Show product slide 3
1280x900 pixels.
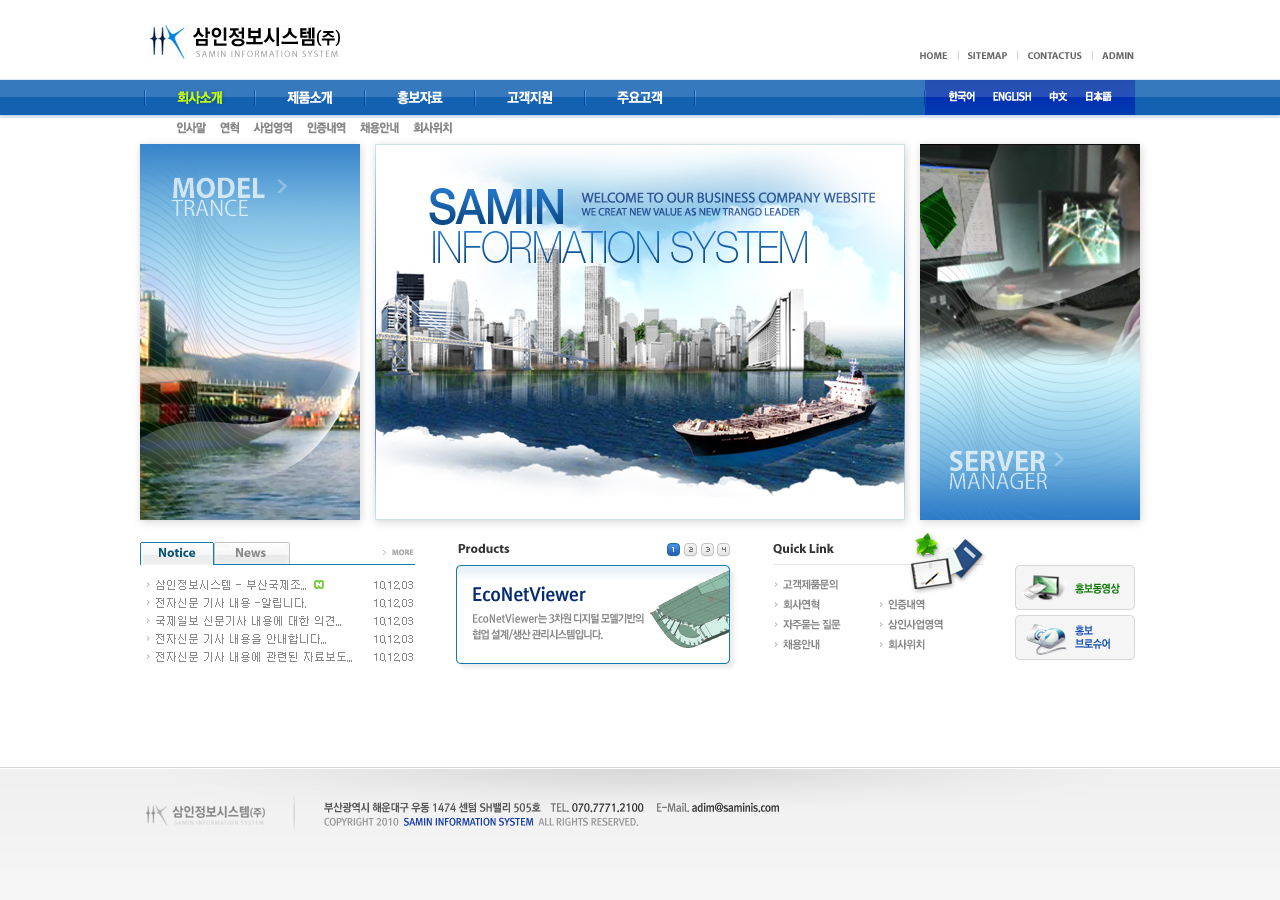(707, 549)
